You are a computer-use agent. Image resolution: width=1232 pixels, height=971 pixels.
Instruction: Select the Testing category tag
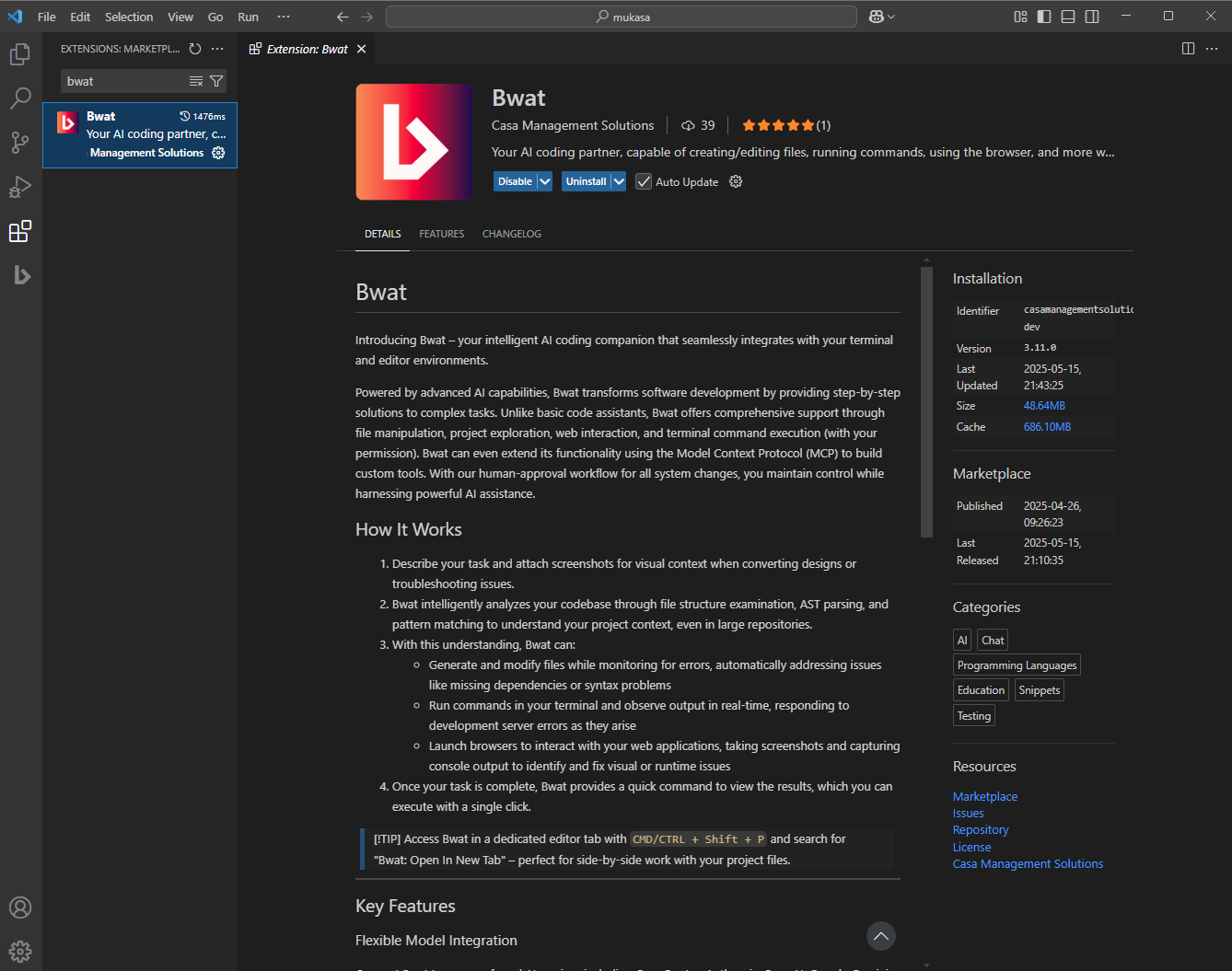click(974, 715)
